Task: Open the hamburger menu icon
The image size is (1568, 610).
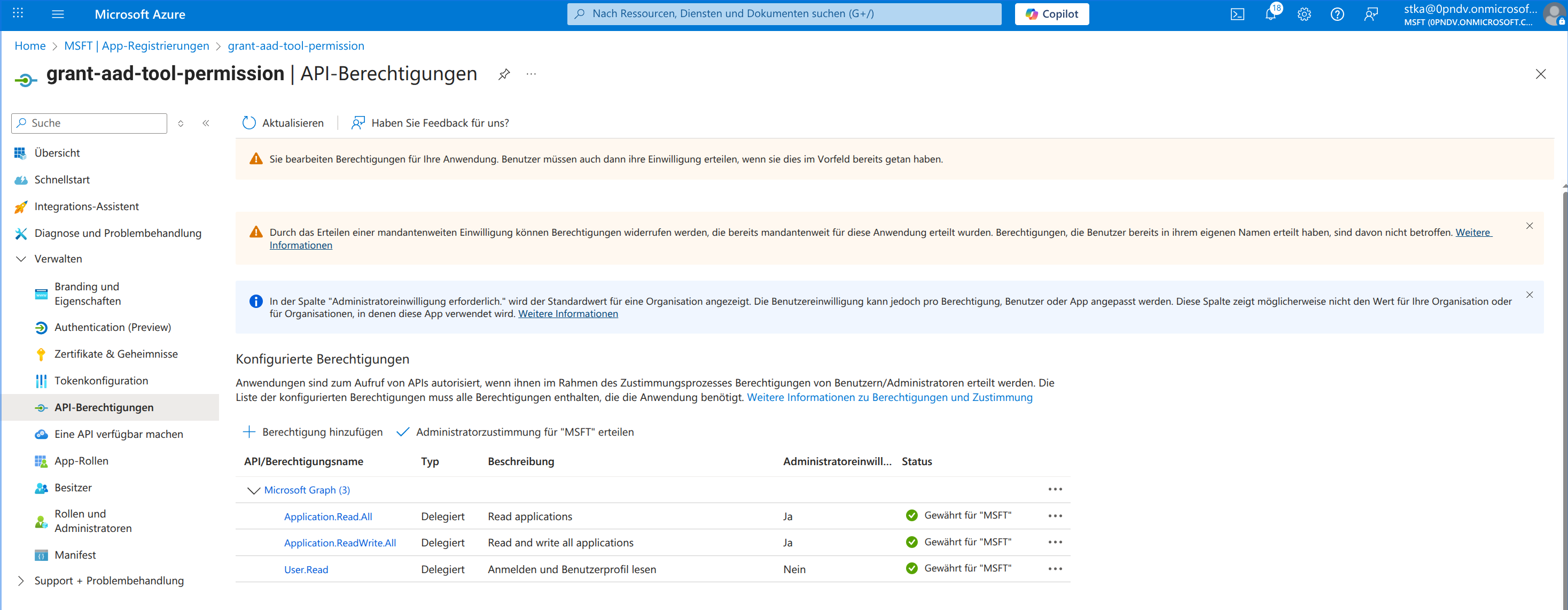Action: click(58, 13)
